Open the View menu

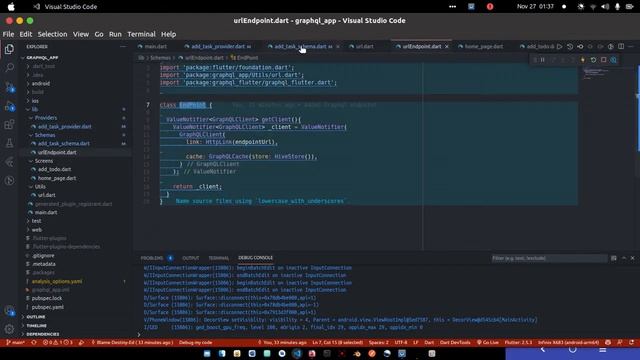point(81,34)
